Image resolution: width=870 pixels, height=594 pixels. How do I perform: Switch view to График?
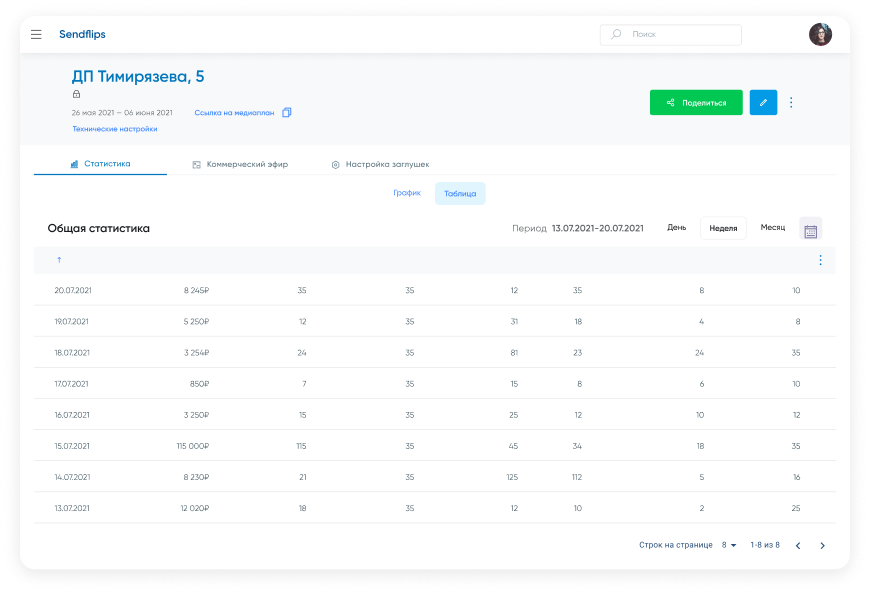click(x=407, y=193)
